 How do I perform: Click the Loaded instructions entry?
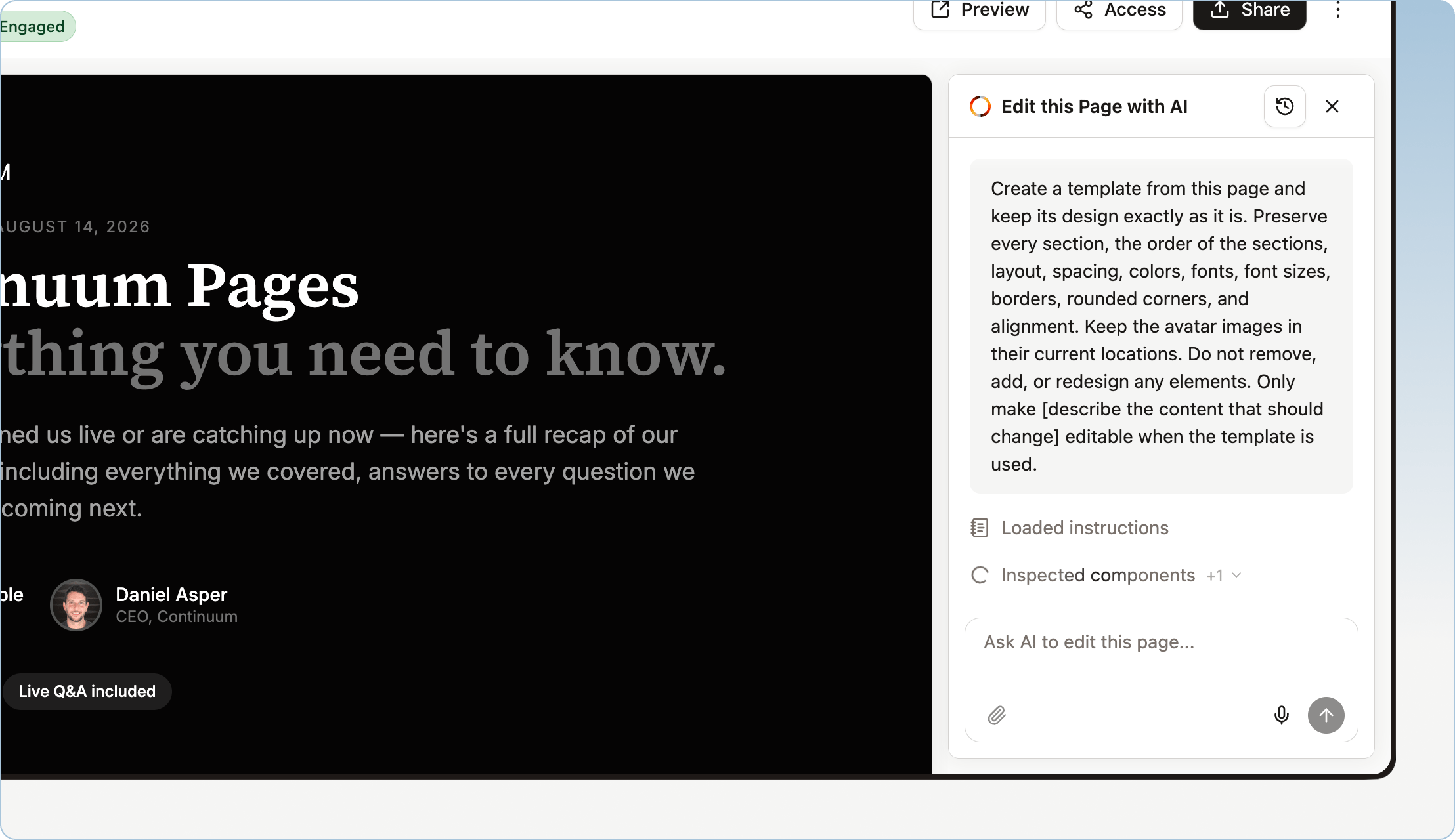point(1069,528)
